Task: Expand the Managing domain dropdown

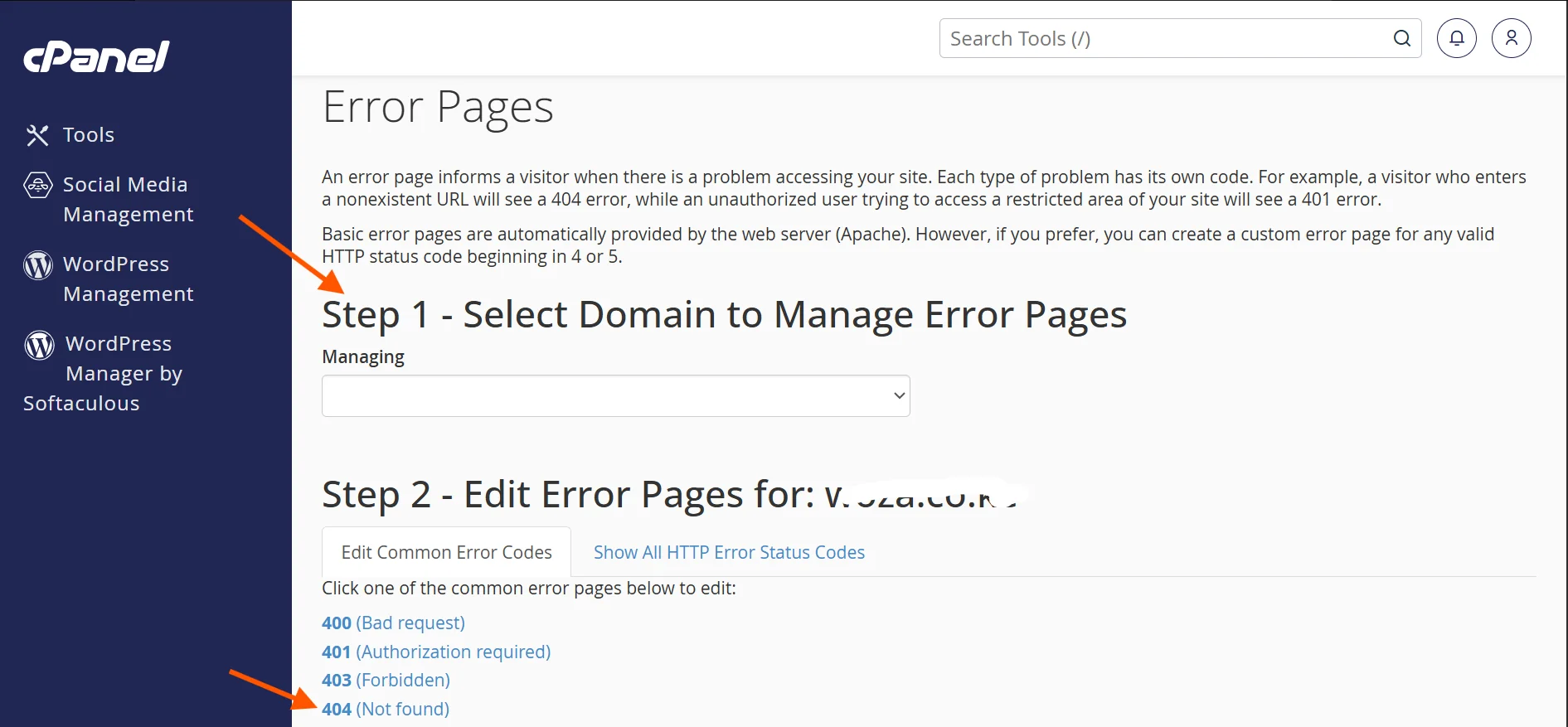Action: [616, 395]
